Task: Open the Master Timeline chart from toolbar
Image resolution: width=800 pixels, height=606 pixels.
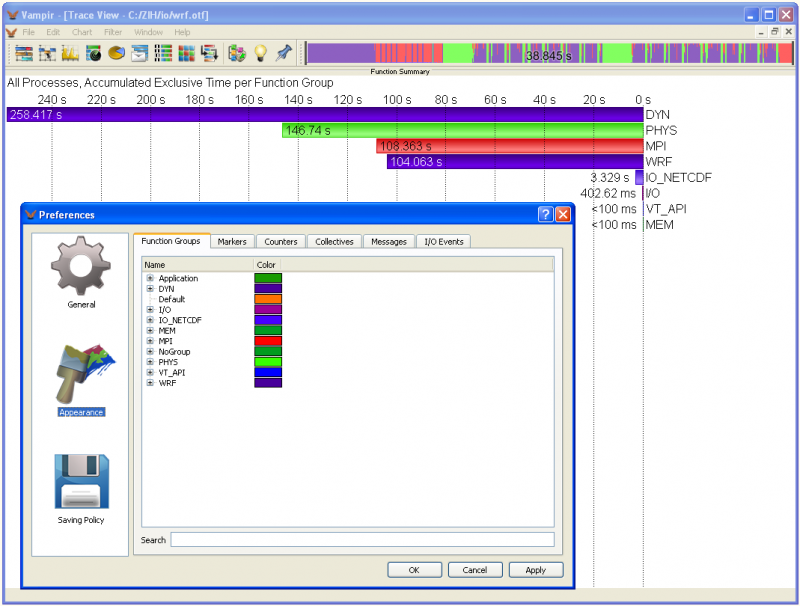Action: coord(23,54)
